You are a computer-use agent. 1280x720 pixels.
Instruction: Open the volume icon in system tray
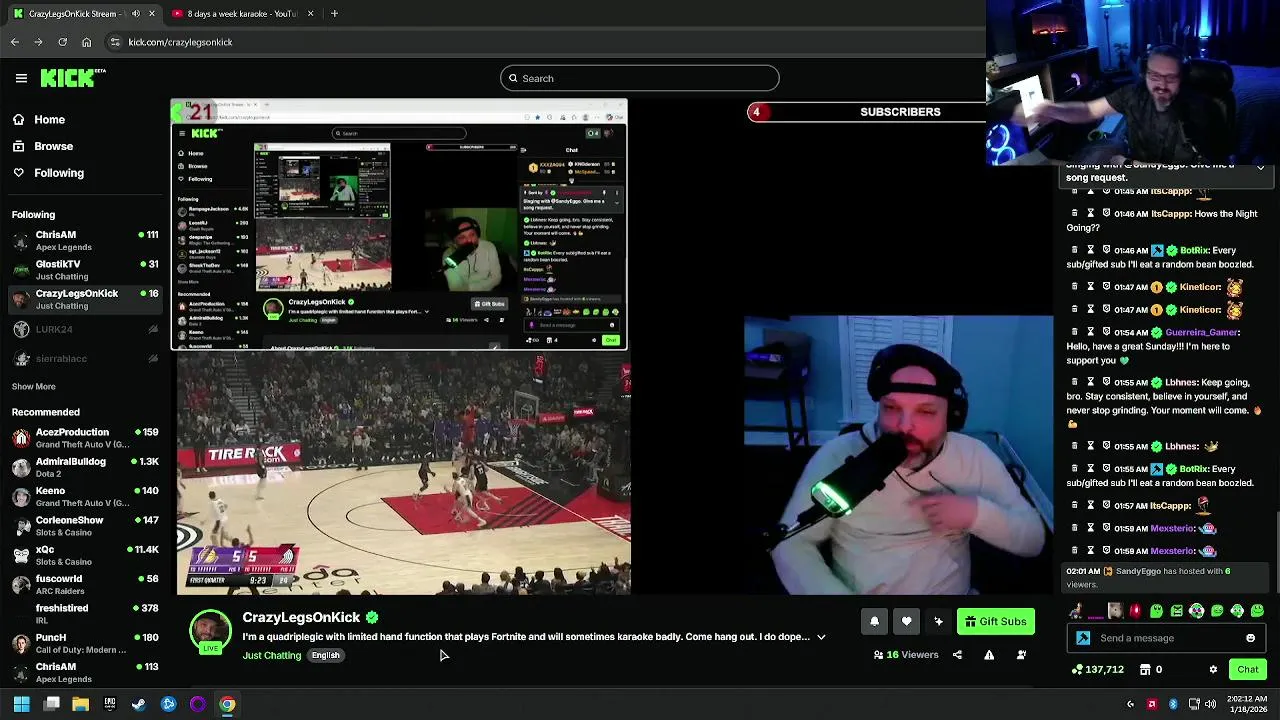pos(1211,704)
